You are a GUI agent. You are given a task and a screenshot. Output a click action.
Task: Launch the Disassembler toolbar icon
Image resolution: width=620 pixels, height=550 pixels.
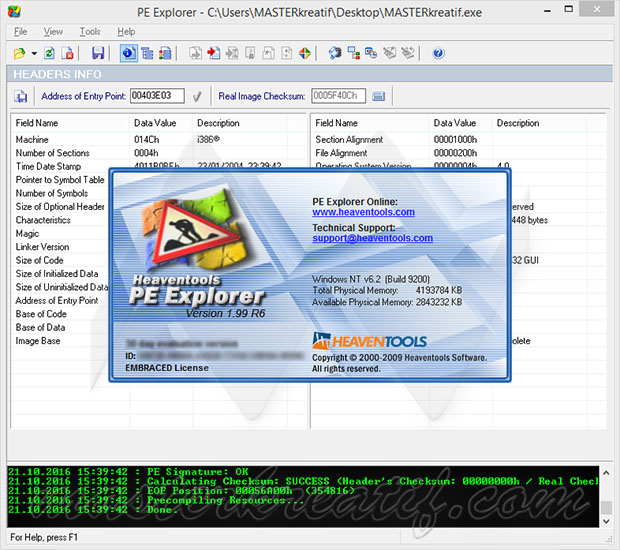tap(335, 53)
